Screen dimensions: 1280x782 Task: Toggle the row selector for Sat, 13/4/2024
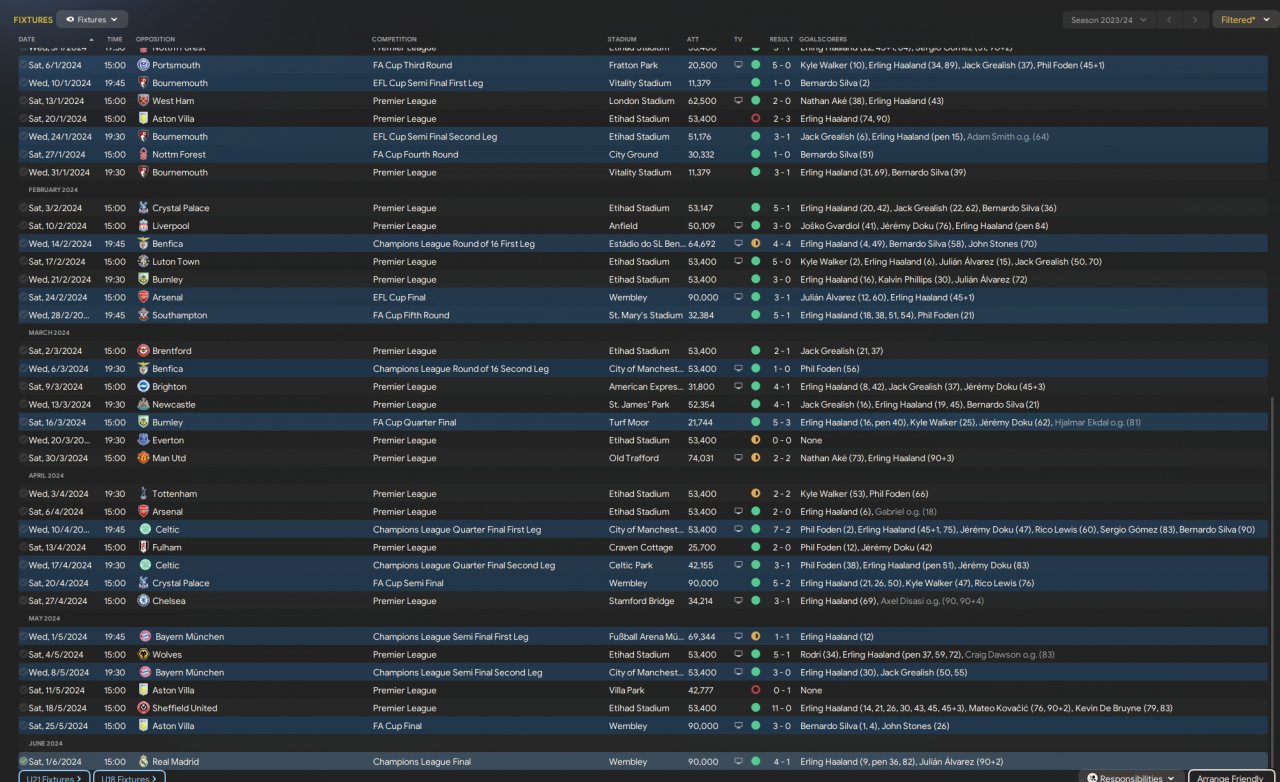click(23, 548)
